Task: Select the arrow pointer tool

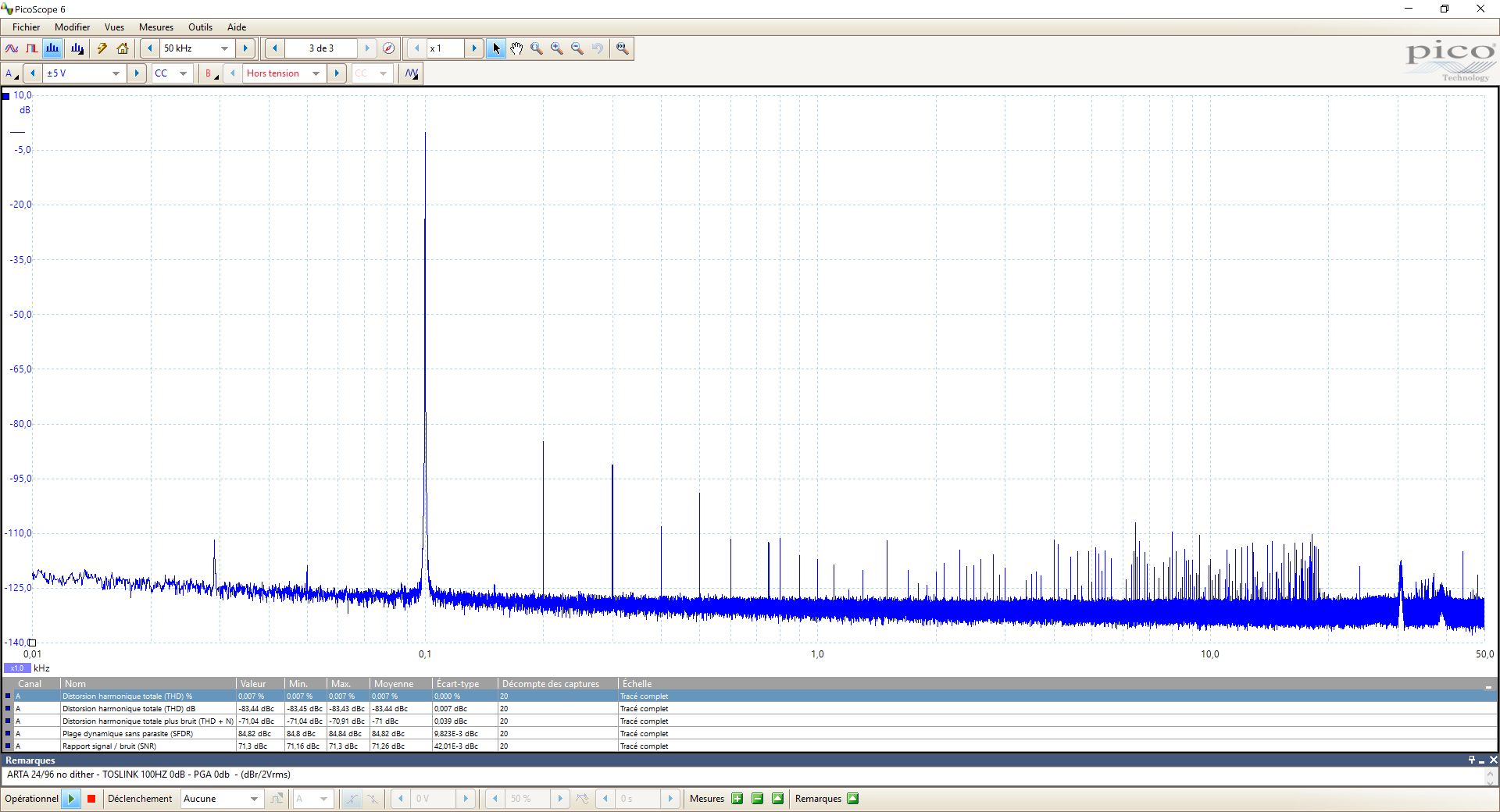Action: coord(496,48)
